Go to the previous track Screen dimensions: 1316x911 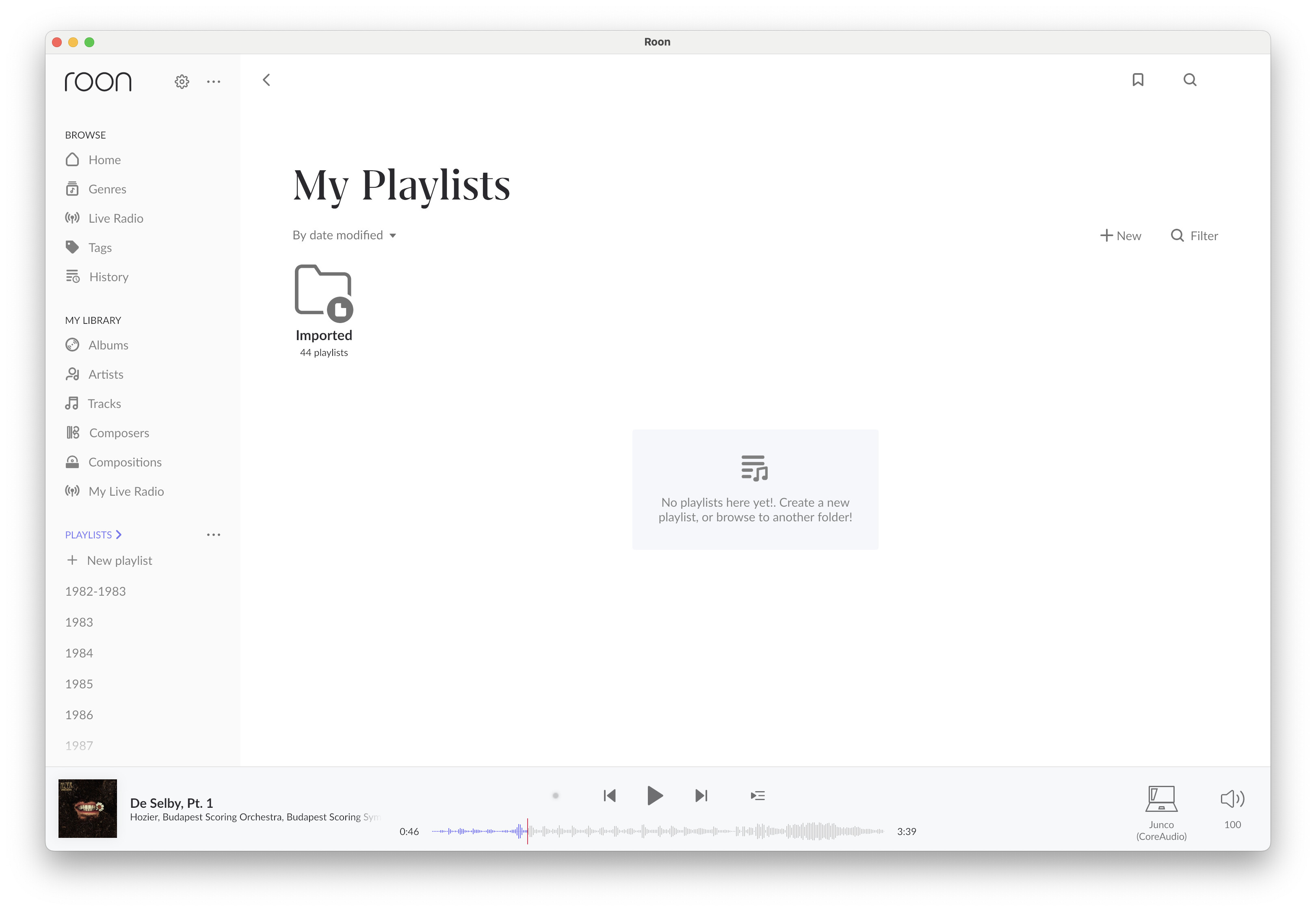[x=609, y=795]
